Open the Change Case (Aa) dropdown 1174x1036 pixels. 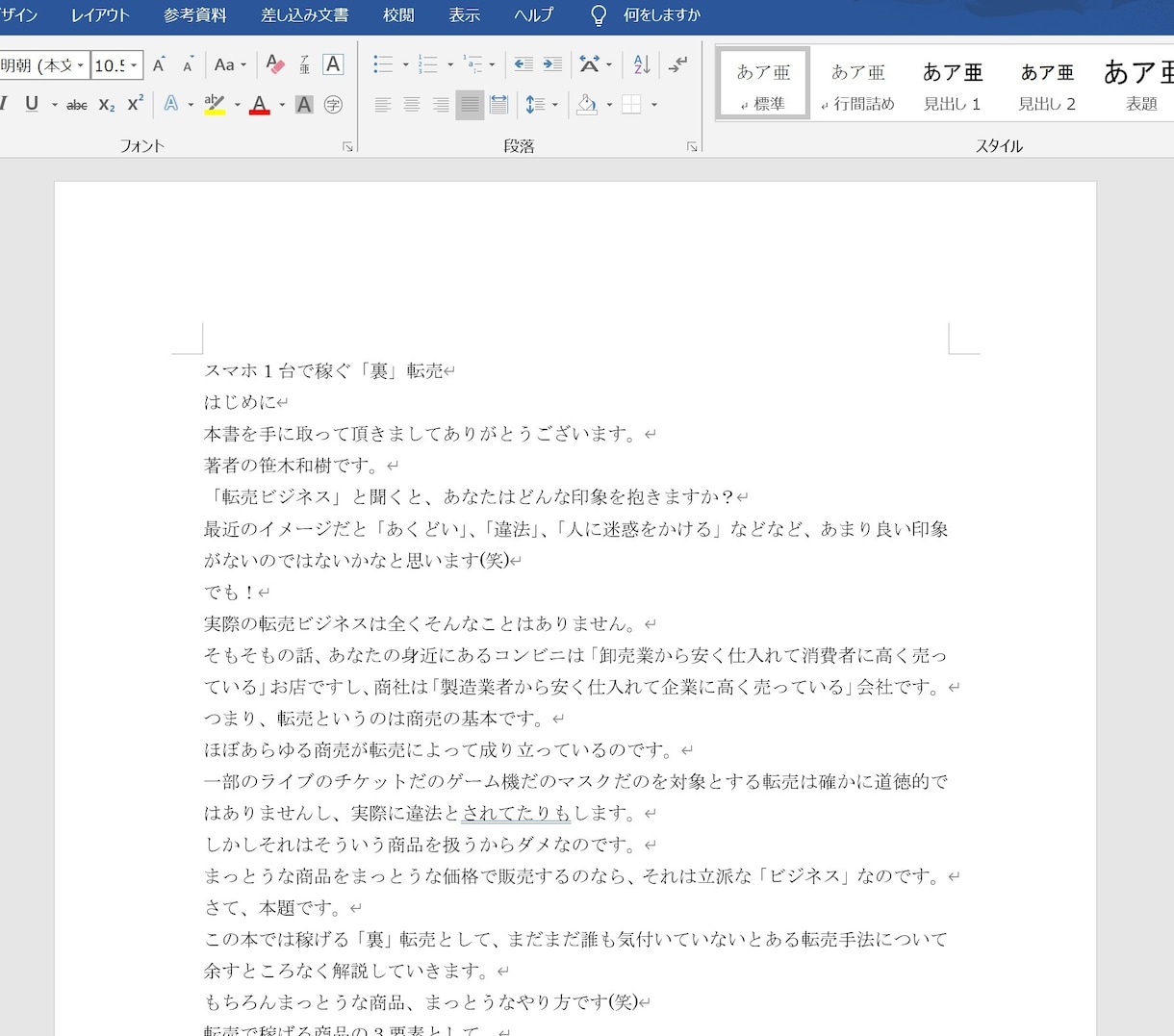(230, 64)
